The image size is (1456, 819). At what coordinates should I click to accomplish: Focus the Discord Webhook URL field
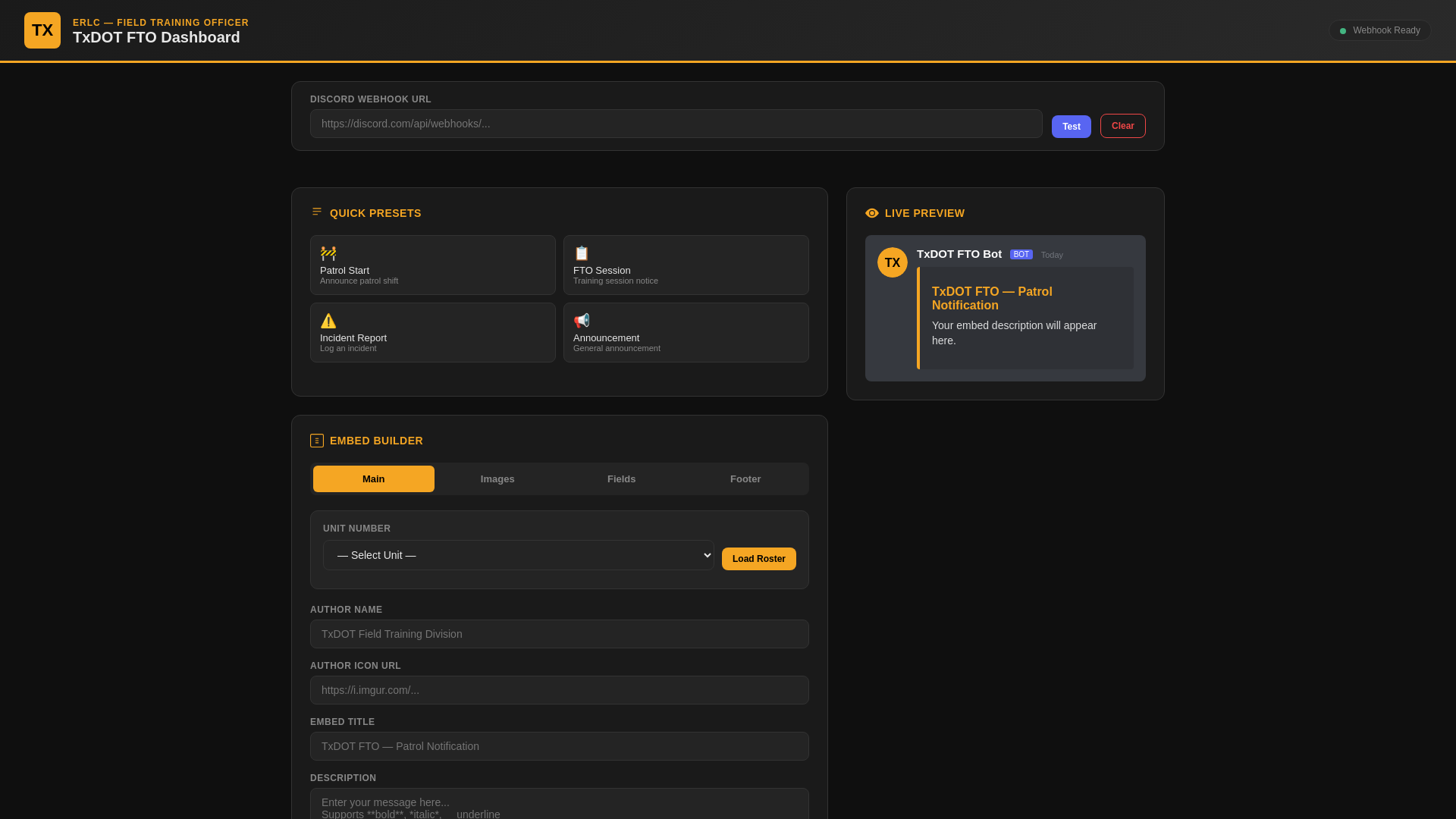[x=676, y=124]
